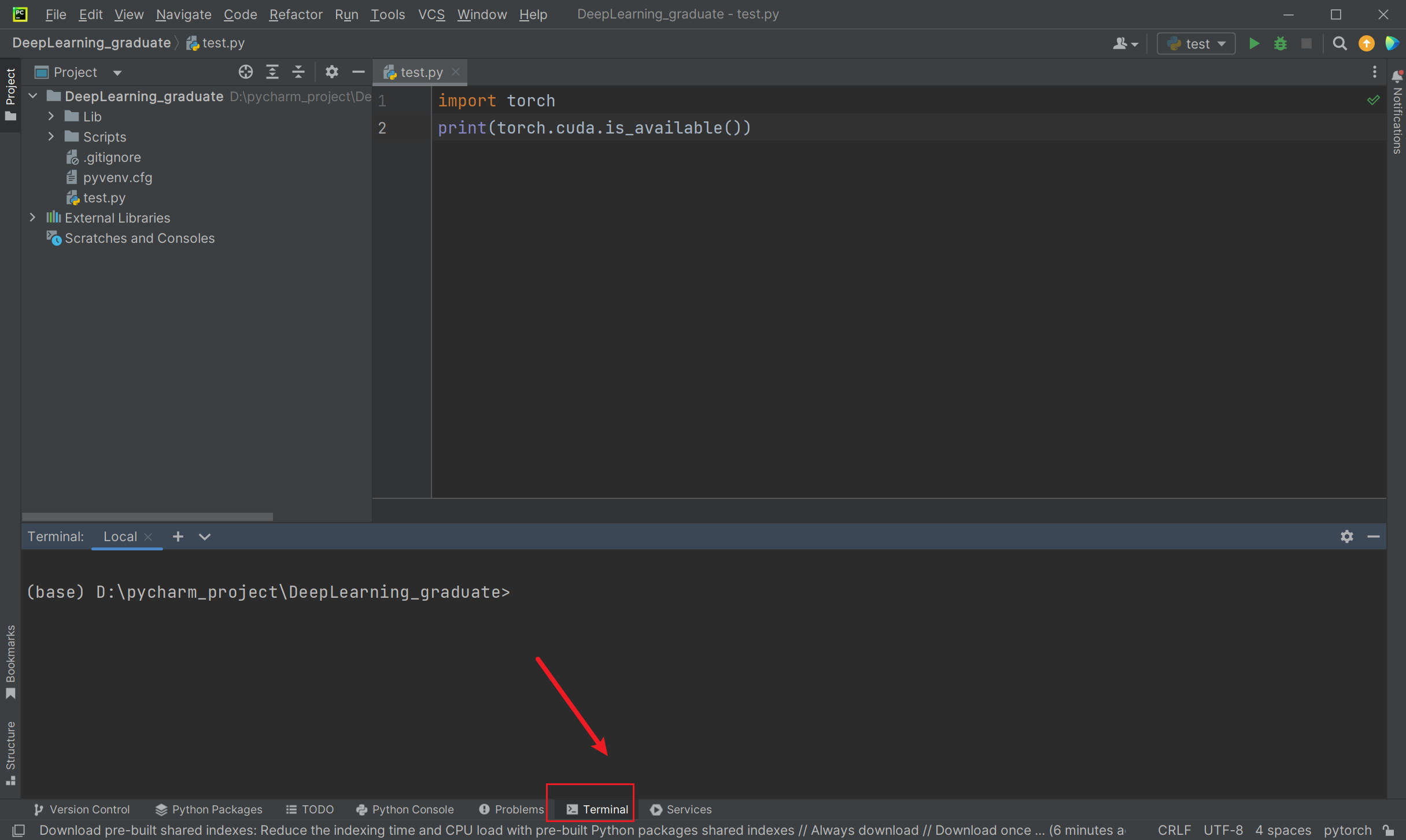Add a new terminal session with plus
Screen dimensions: 1406x840
pyautogui.click(x=178, y=536)
